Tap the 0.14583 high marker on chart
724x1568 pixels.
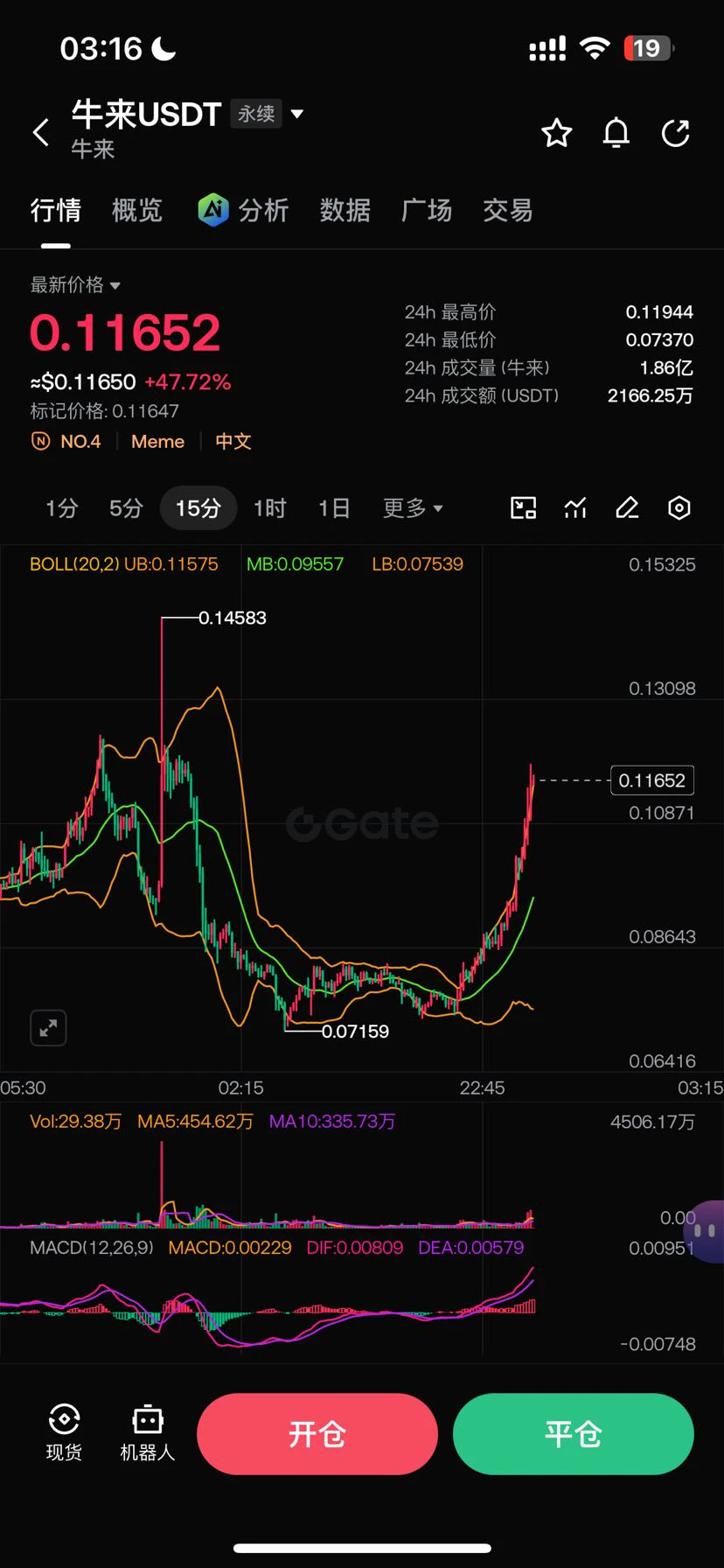pos(233,618)
